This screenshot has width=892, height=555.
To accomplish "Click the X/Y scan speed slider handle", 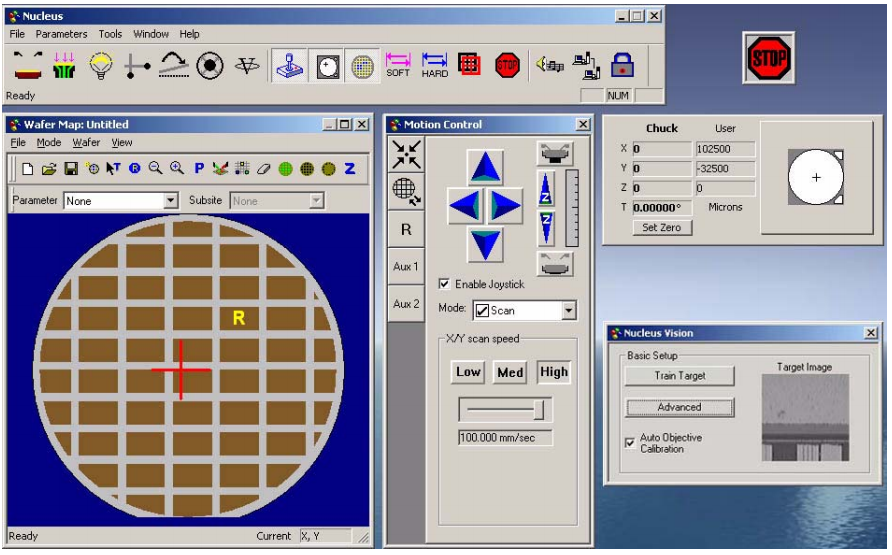I will tap(539, 409).
